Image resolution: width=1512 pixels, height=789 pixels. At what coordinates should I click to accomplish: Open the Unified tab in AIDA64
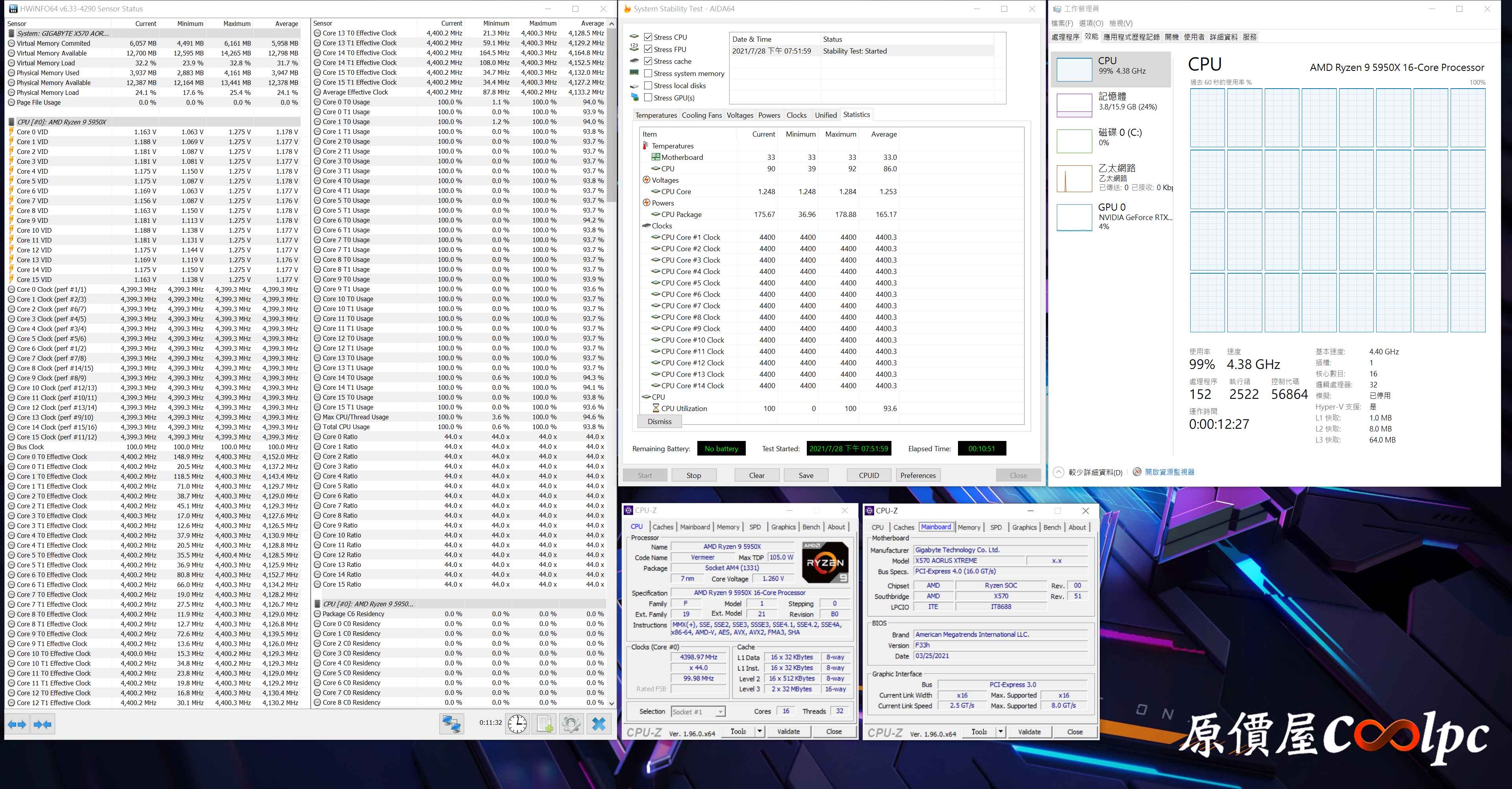coord(825,115)
